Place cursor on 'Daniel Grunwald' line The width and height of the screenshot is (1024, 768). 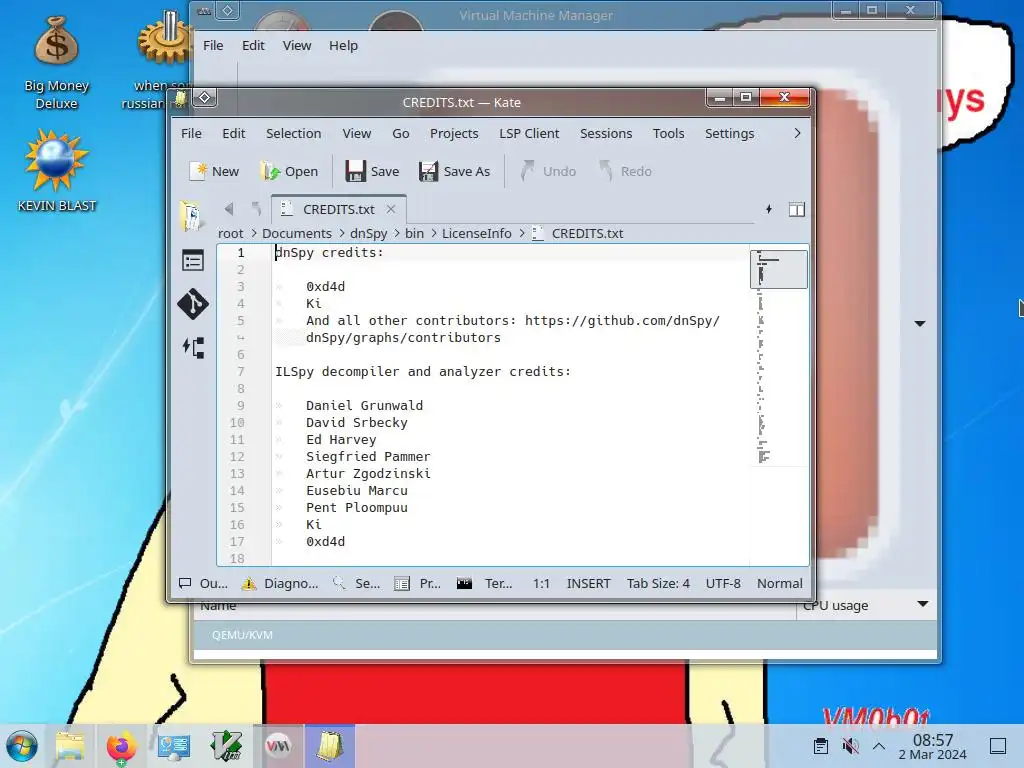pos(364,406)
